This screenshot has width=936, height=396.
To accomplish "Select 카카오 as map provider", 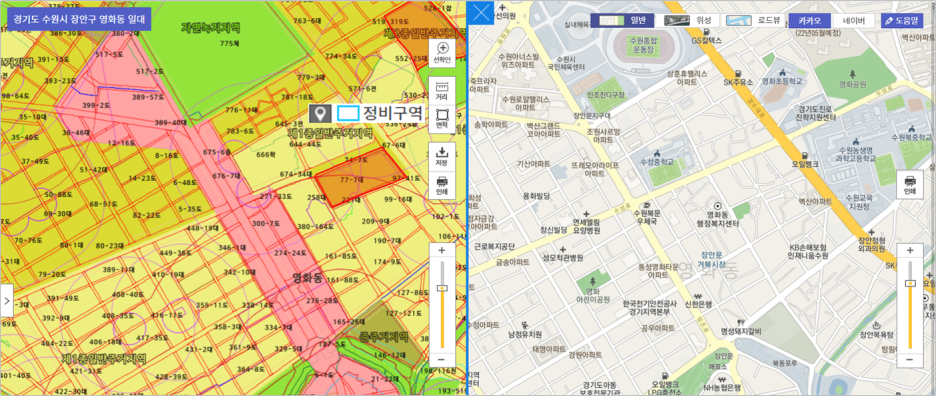I will click(x=809, y=20).
